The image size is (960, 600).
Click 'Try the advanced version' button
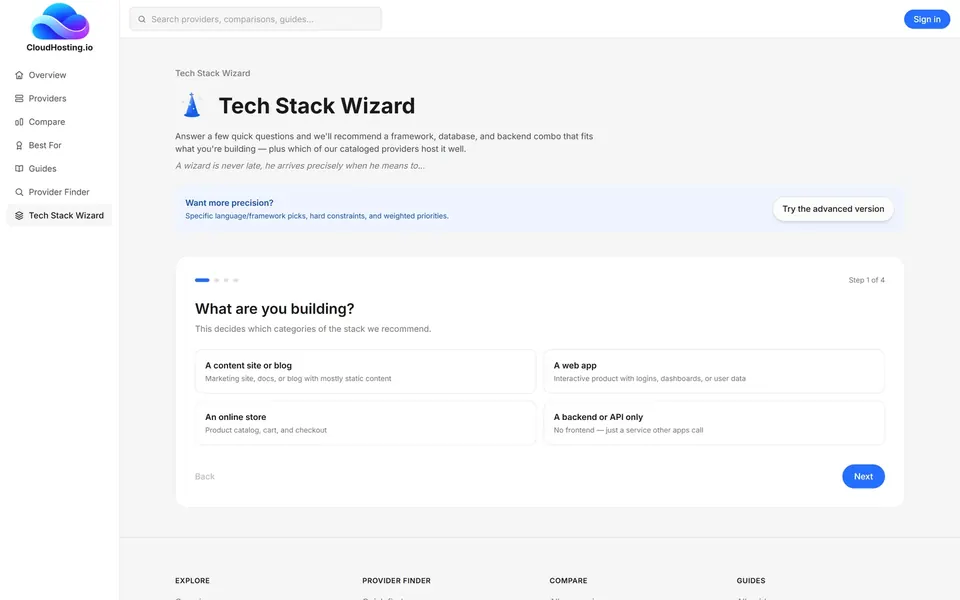[x=833, y=209]
